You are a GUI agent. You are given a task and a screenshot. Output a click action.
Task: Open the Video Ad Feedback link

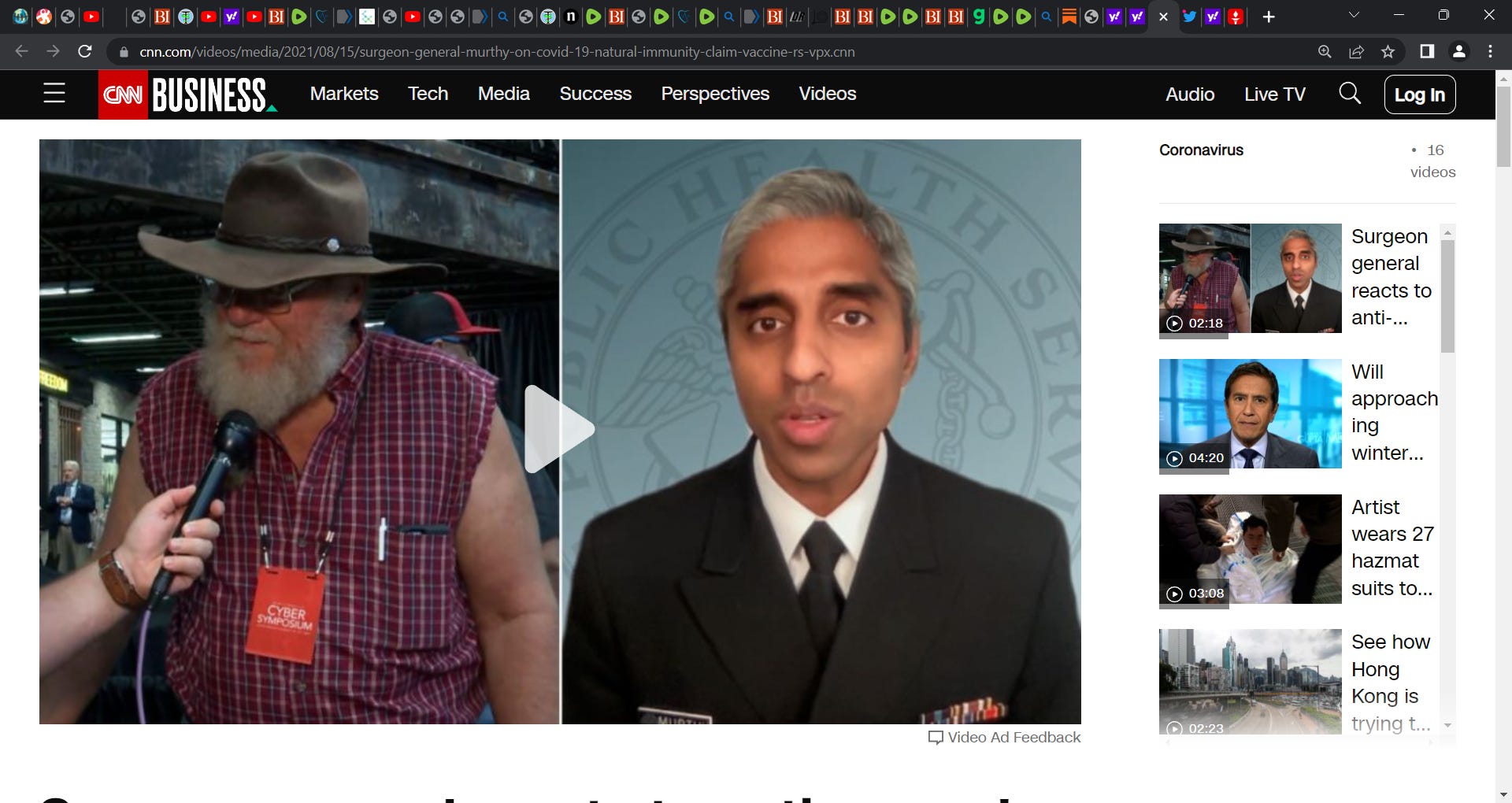1004,738
